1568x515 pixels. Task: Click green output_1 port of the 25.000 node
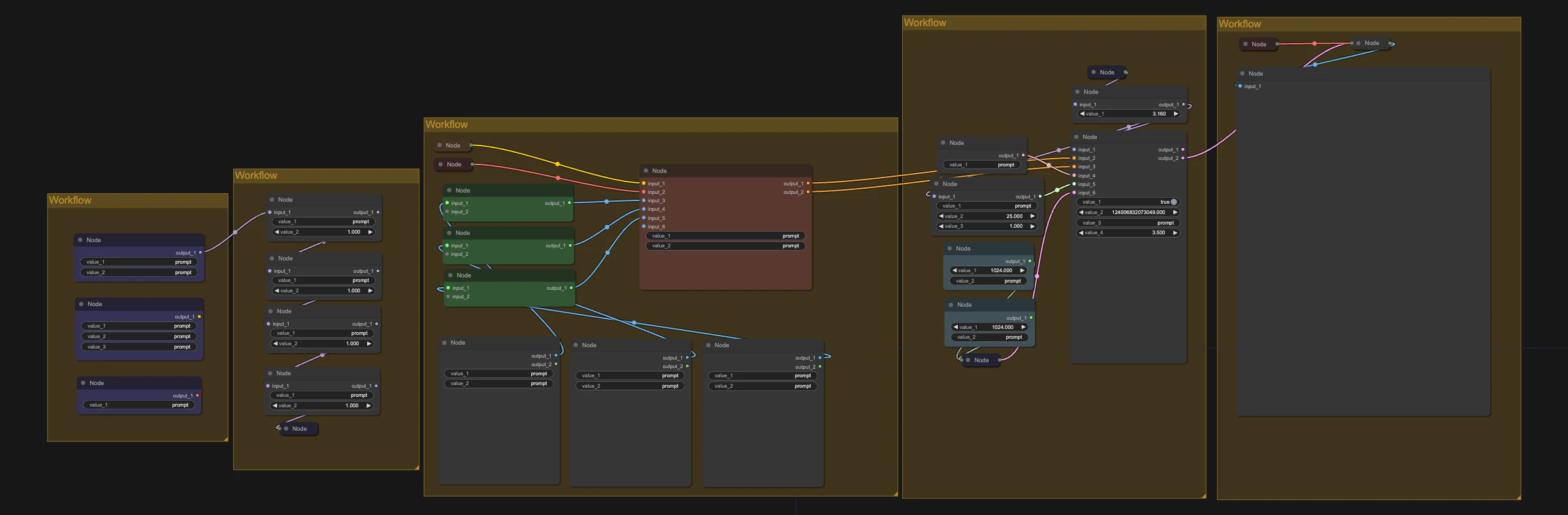pos(1040,196)
